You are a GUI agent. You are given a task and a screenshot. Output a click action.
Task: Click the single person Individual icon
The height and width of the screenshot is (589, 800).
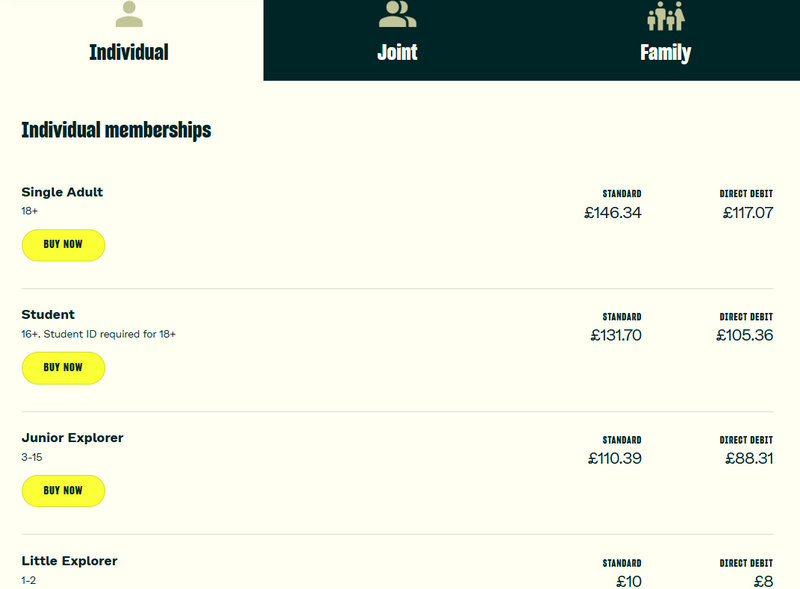129,14
